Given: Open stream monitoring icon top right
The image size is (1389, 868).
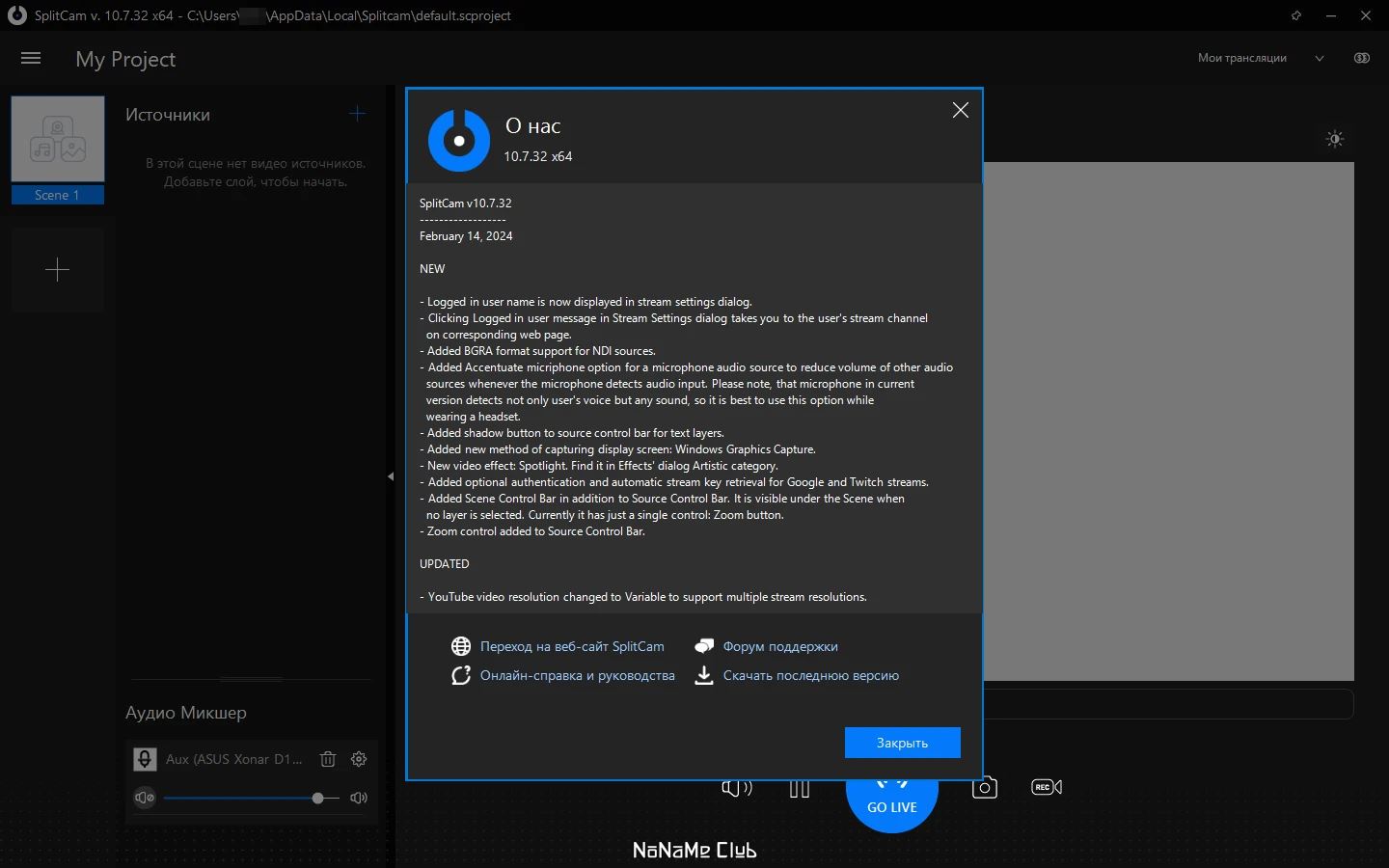Looking at the screenshot, I should coord(1362,58).
